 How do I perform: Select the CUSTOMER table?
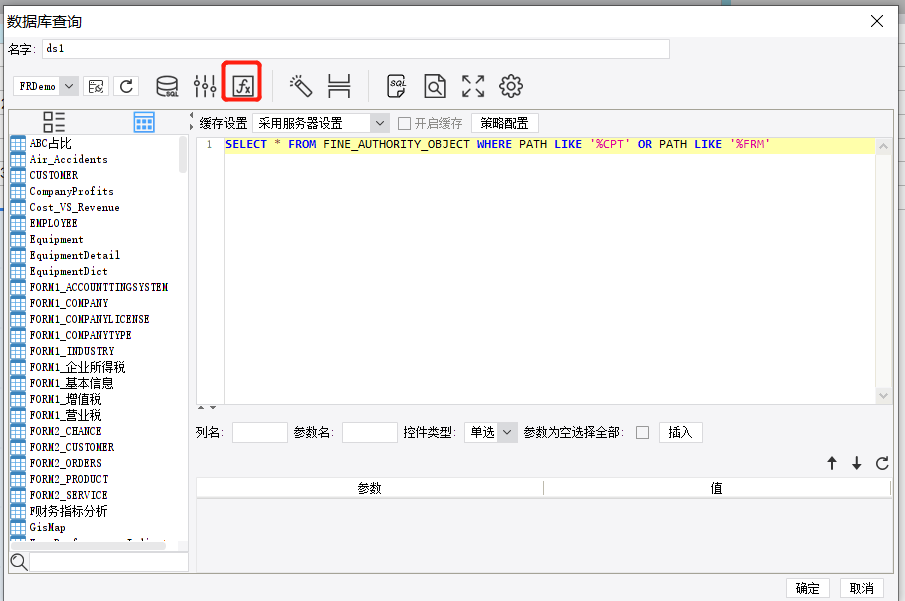(x=54, y=175)
